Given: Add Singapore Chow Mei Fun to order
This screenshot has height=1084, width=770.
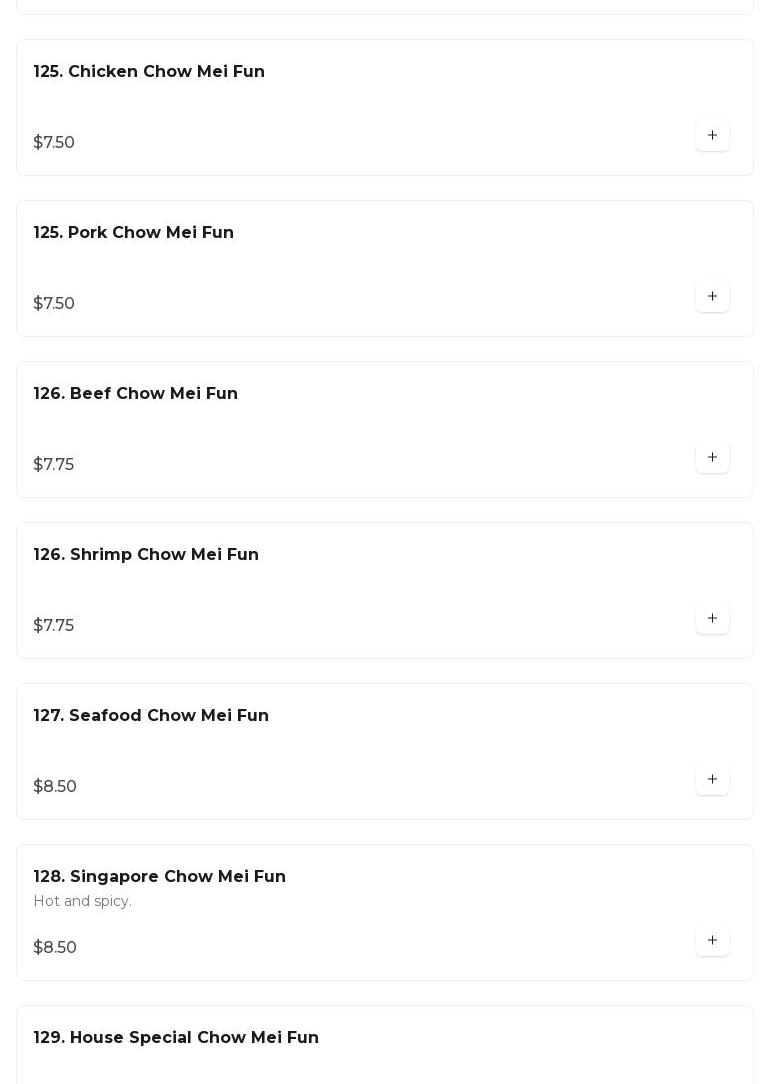Looking at the screenshot, I should coord(712,941).
